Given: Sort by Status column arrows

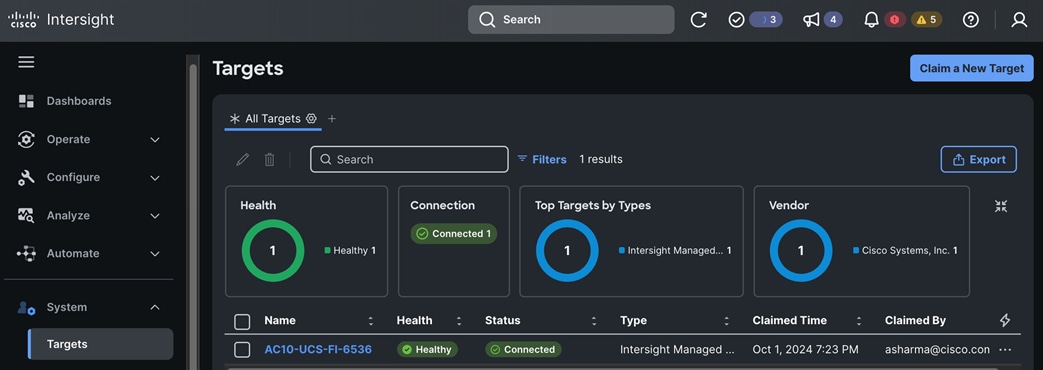Looking at the screenshot, I should coord(593,321).
